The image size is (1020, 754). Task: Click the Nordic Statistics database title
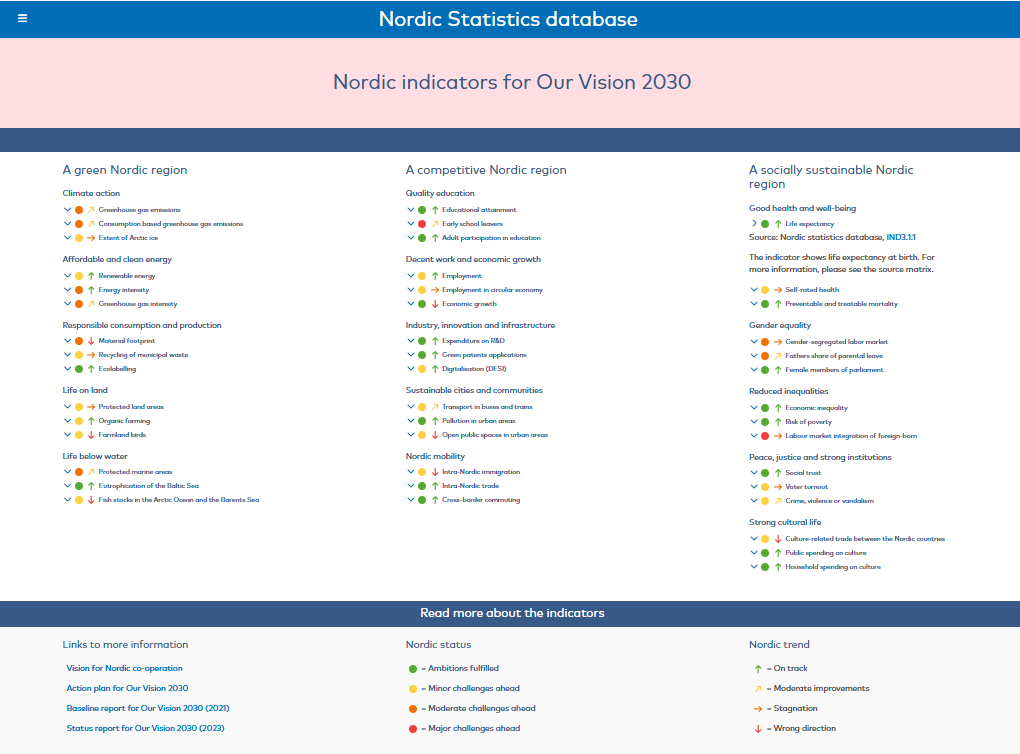click(x=508, y=19)
